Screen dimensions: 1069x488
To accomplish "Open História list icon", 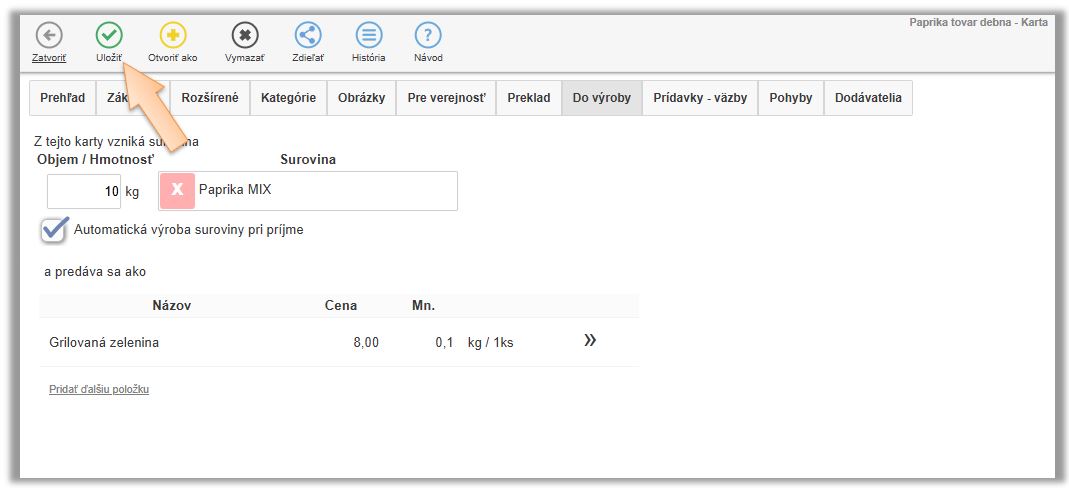I will click(x=369, y=35).
